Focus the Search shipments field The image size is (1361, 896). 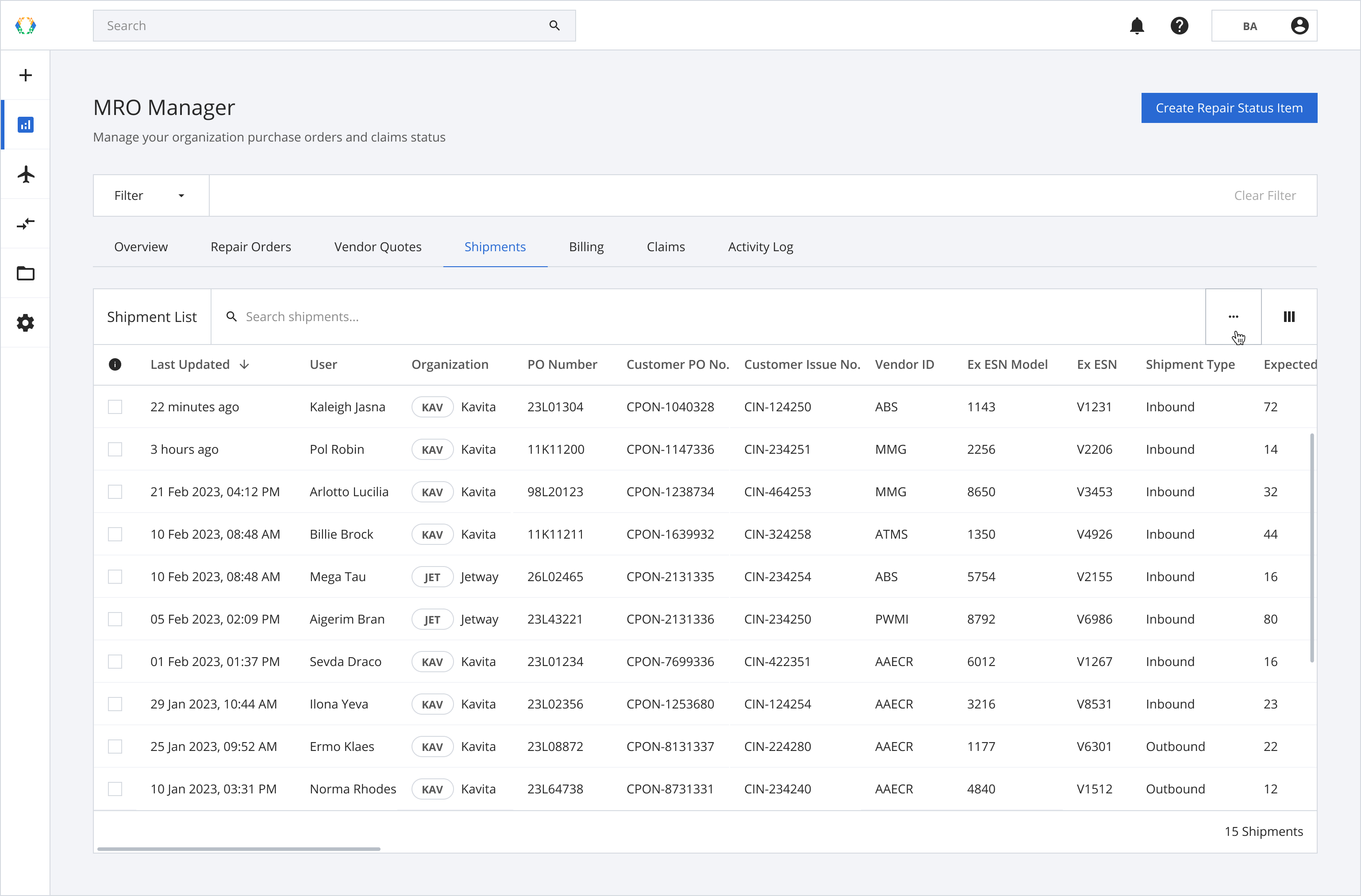coord(708,317)
